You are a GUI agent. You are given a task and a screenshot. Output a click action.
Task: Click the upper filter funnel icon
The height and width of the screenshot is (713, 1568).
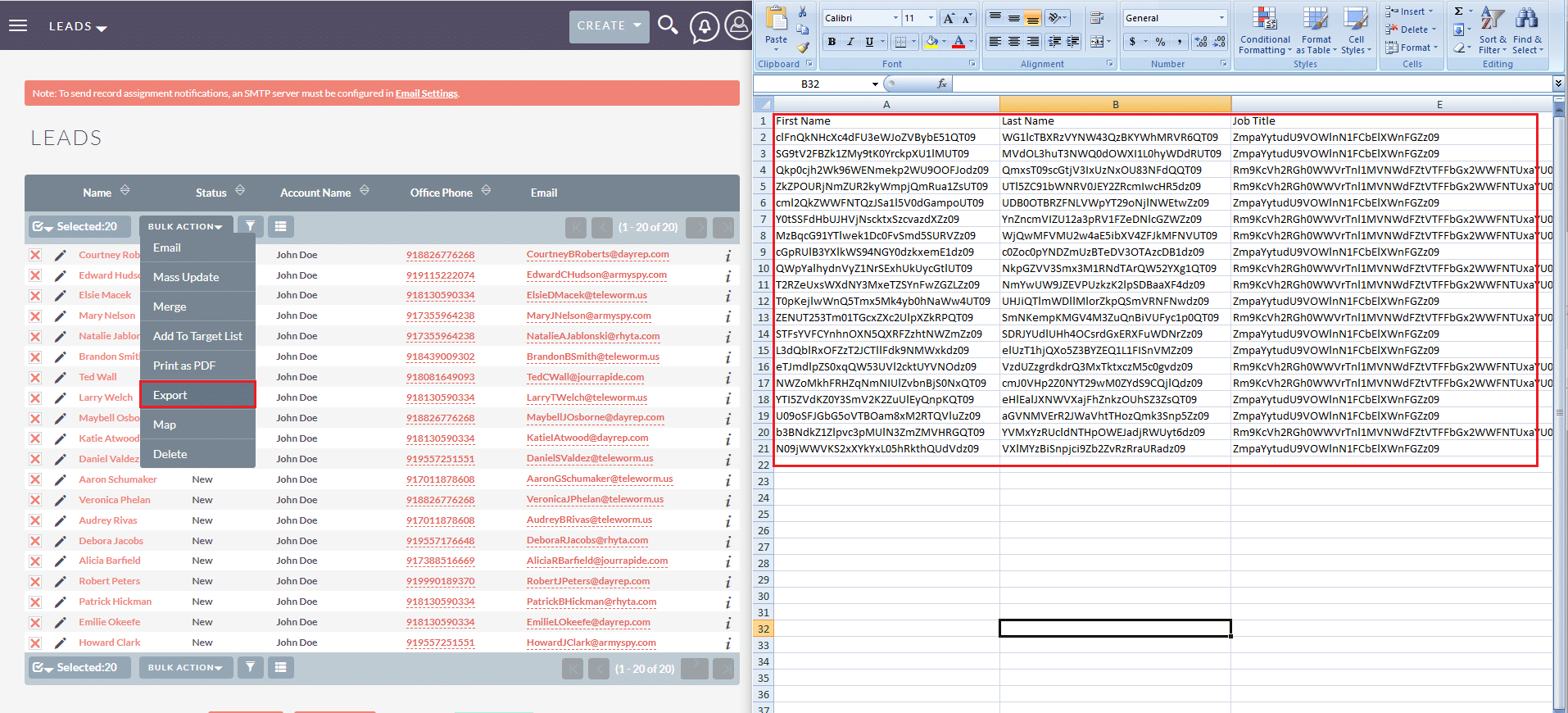[251, 226]
